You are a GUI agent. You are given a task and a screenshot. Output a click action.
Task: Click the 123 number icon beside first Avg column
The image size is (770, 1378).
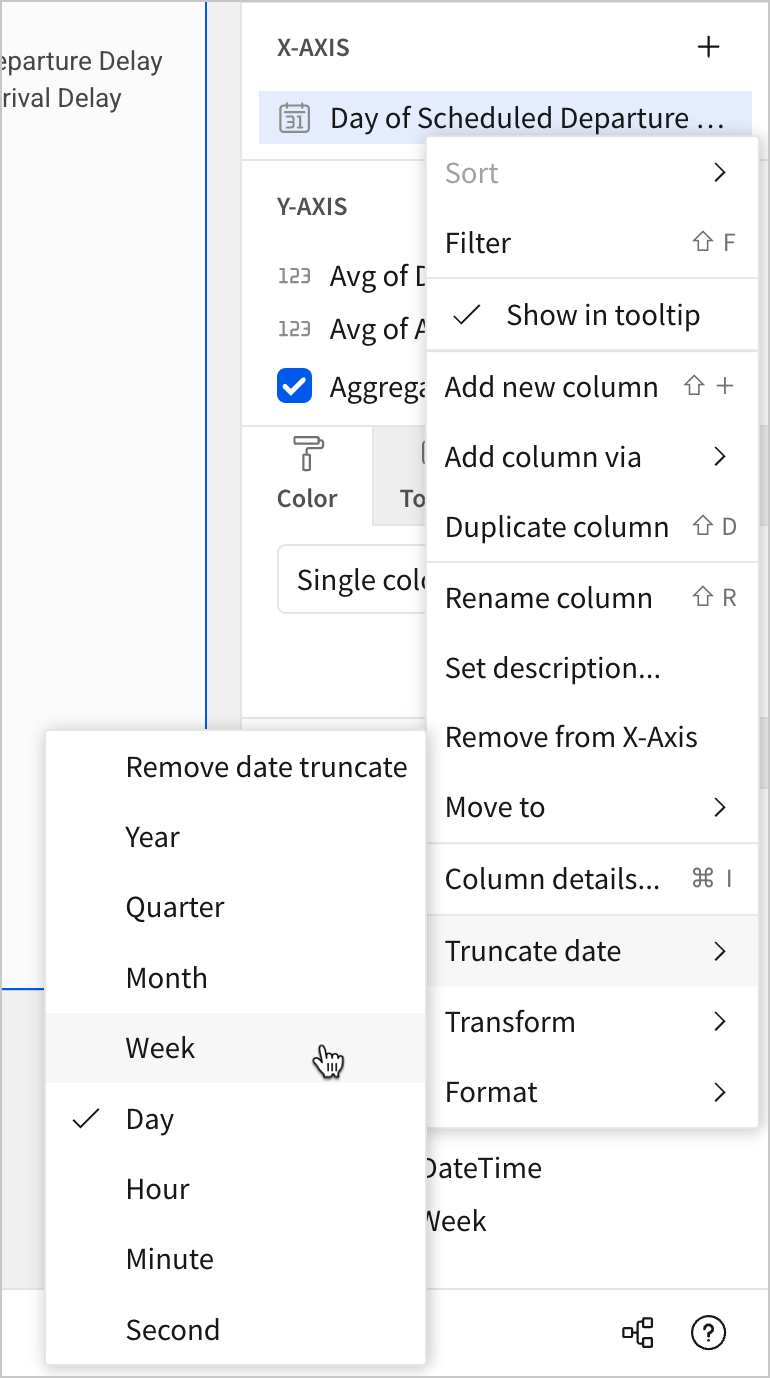294,276
